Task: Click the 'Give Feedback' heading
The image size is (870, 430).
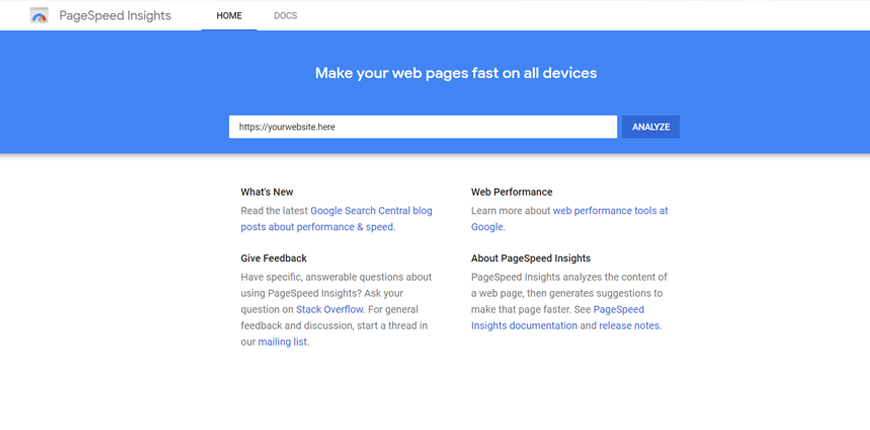Action: 274,259
